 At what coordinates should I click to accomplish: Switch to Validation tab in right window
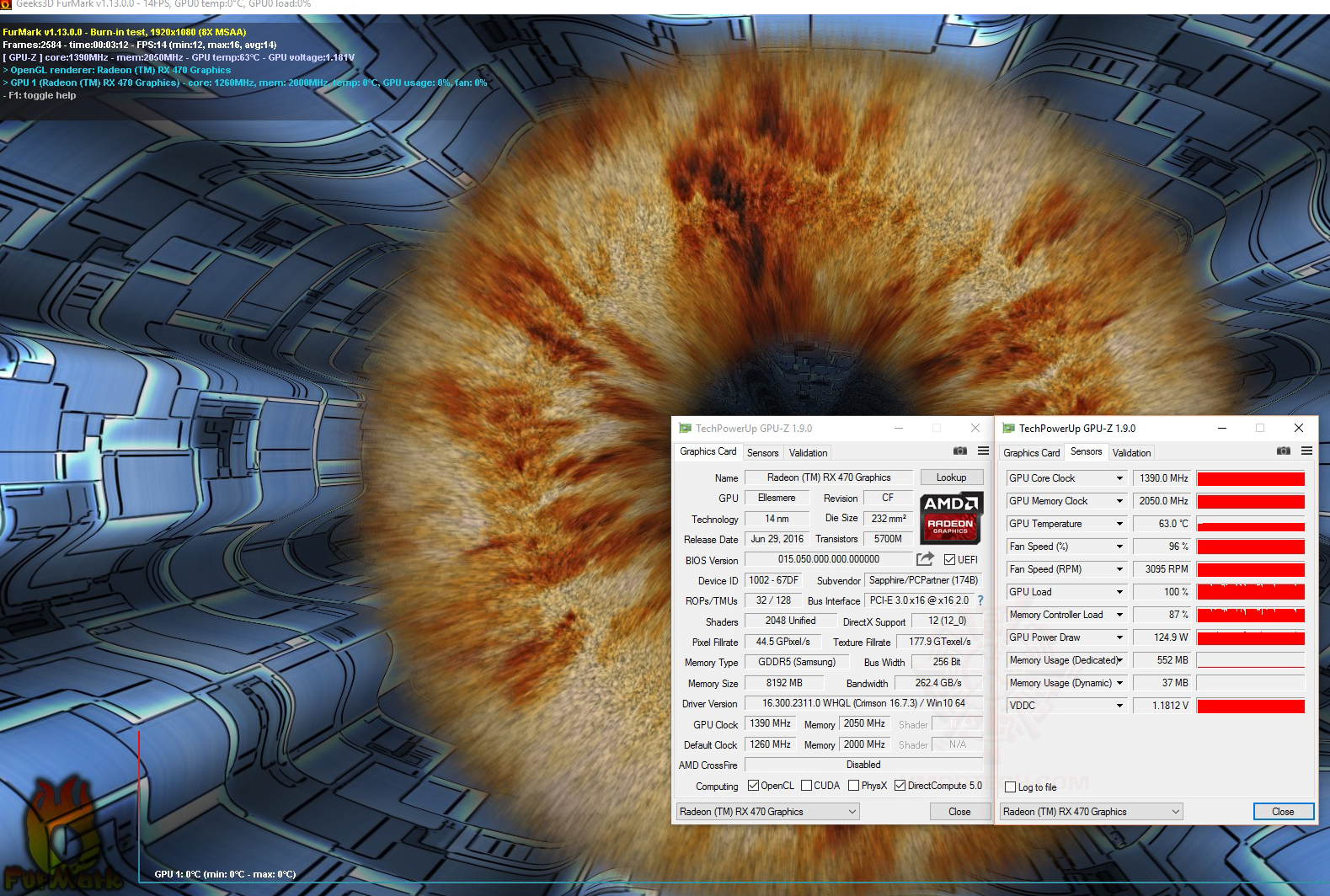(1131, 453)
